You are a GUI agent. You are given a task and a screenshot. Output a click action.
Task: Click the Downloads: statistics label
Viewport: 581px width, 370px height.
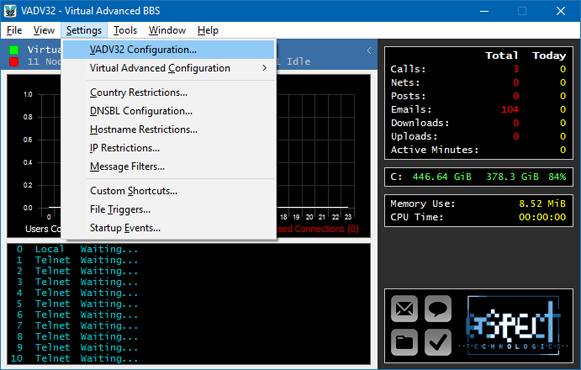420,123
